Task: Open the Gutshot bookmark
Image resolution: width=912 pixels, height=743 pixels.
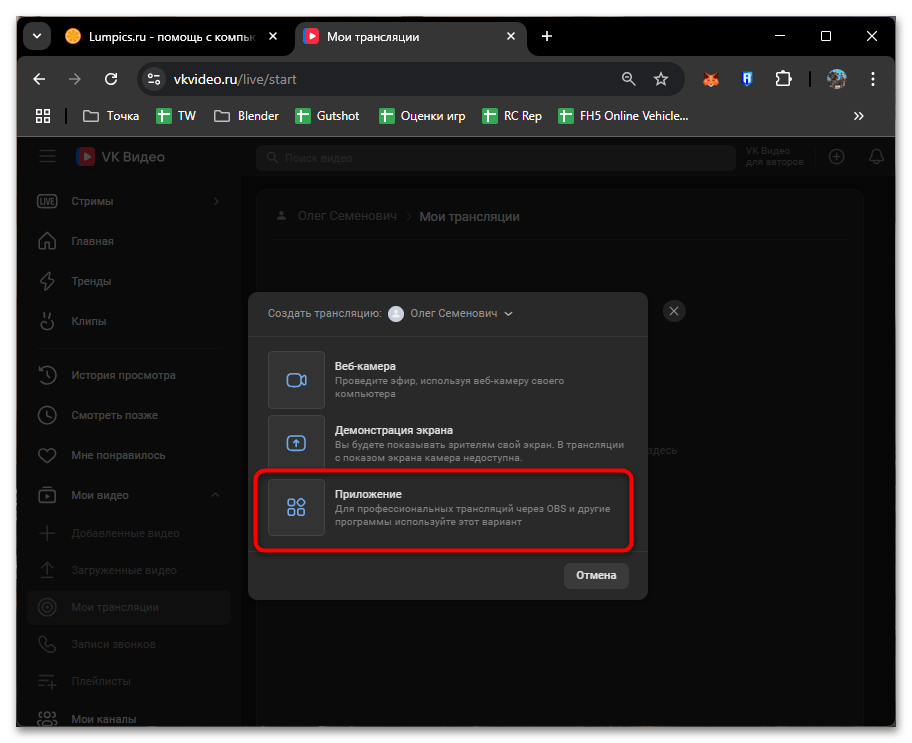Action: point(327,116)
